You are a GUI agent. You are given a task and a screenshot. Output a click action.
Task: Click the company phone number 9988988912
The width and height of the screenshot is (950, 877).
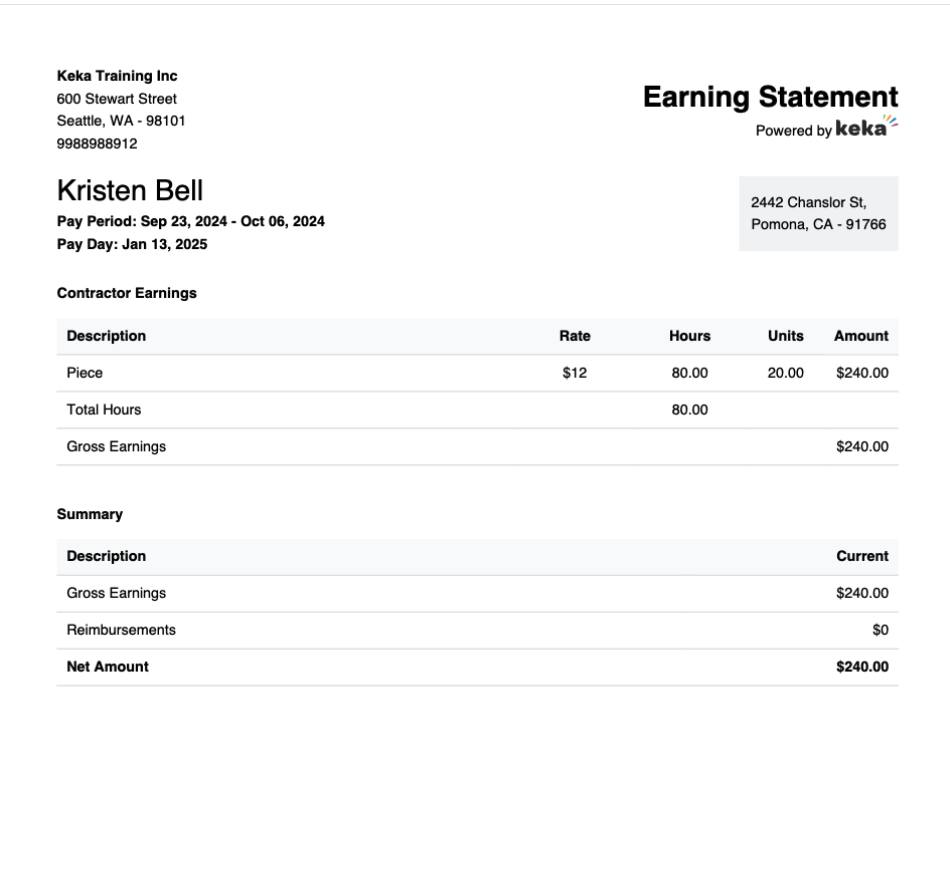(97, 143)
